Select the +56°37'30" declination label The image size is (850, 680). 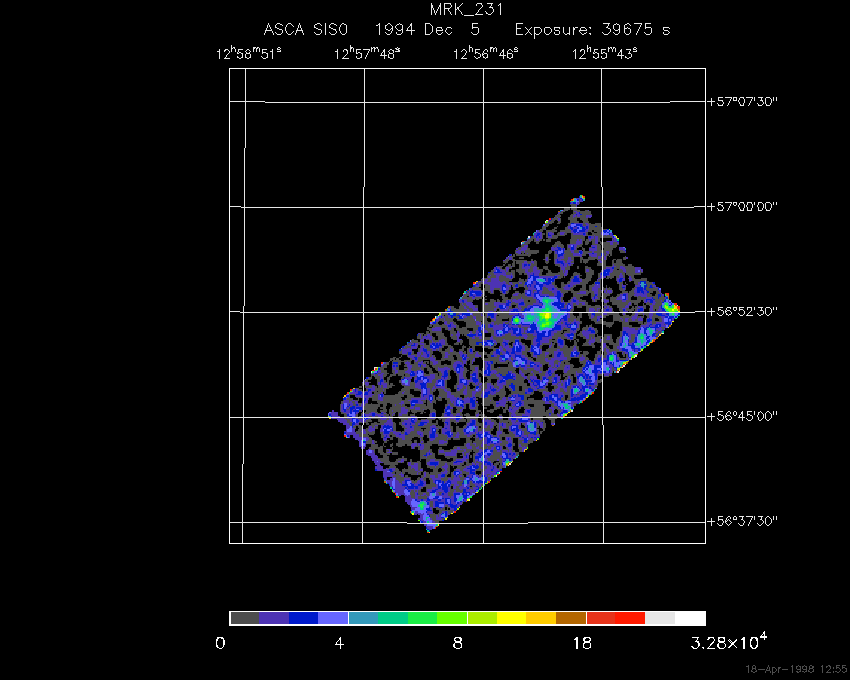coord(743,521)
